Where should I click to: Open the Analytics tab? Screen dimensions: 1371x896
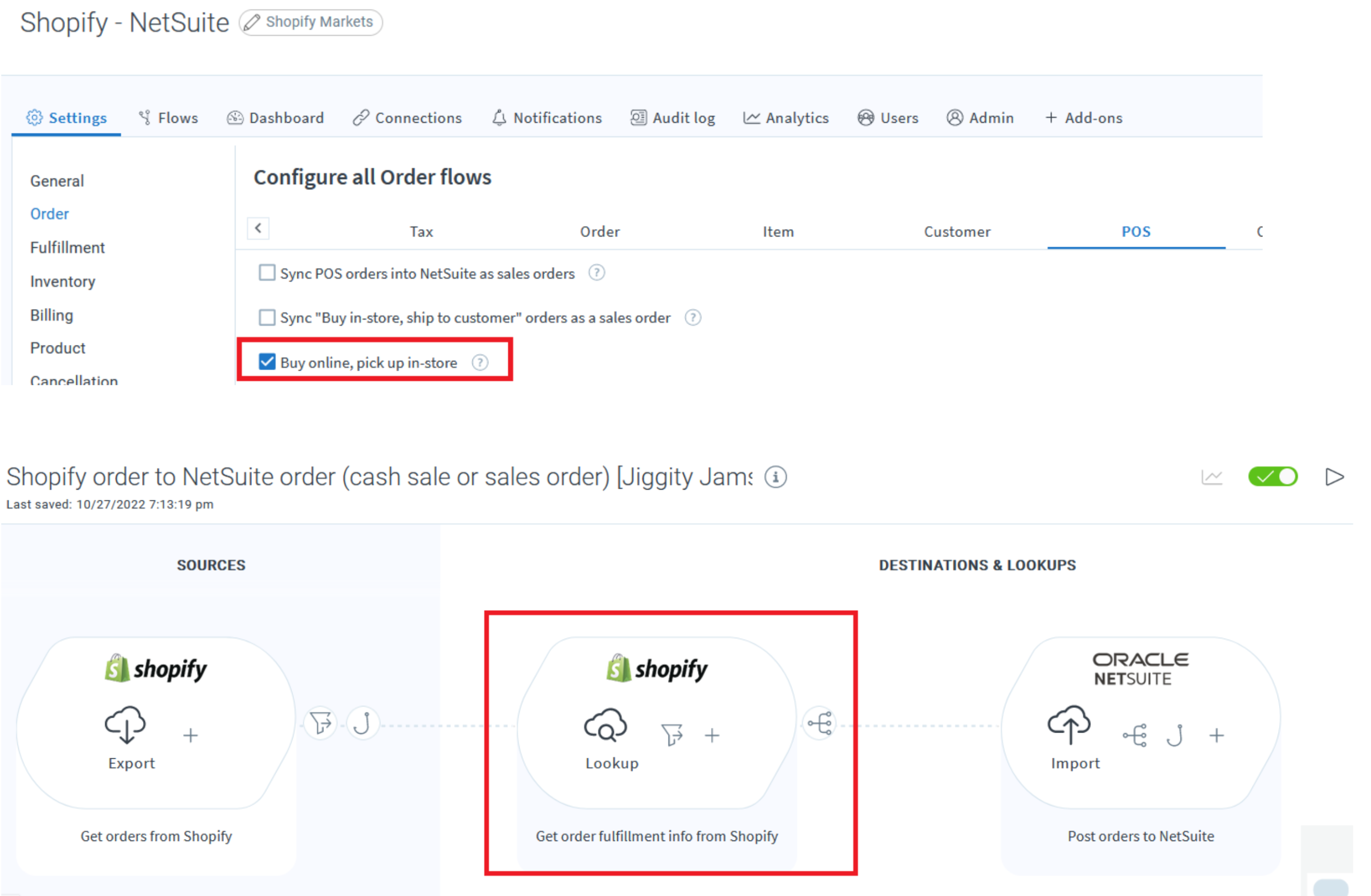click(x=786, y=118)
